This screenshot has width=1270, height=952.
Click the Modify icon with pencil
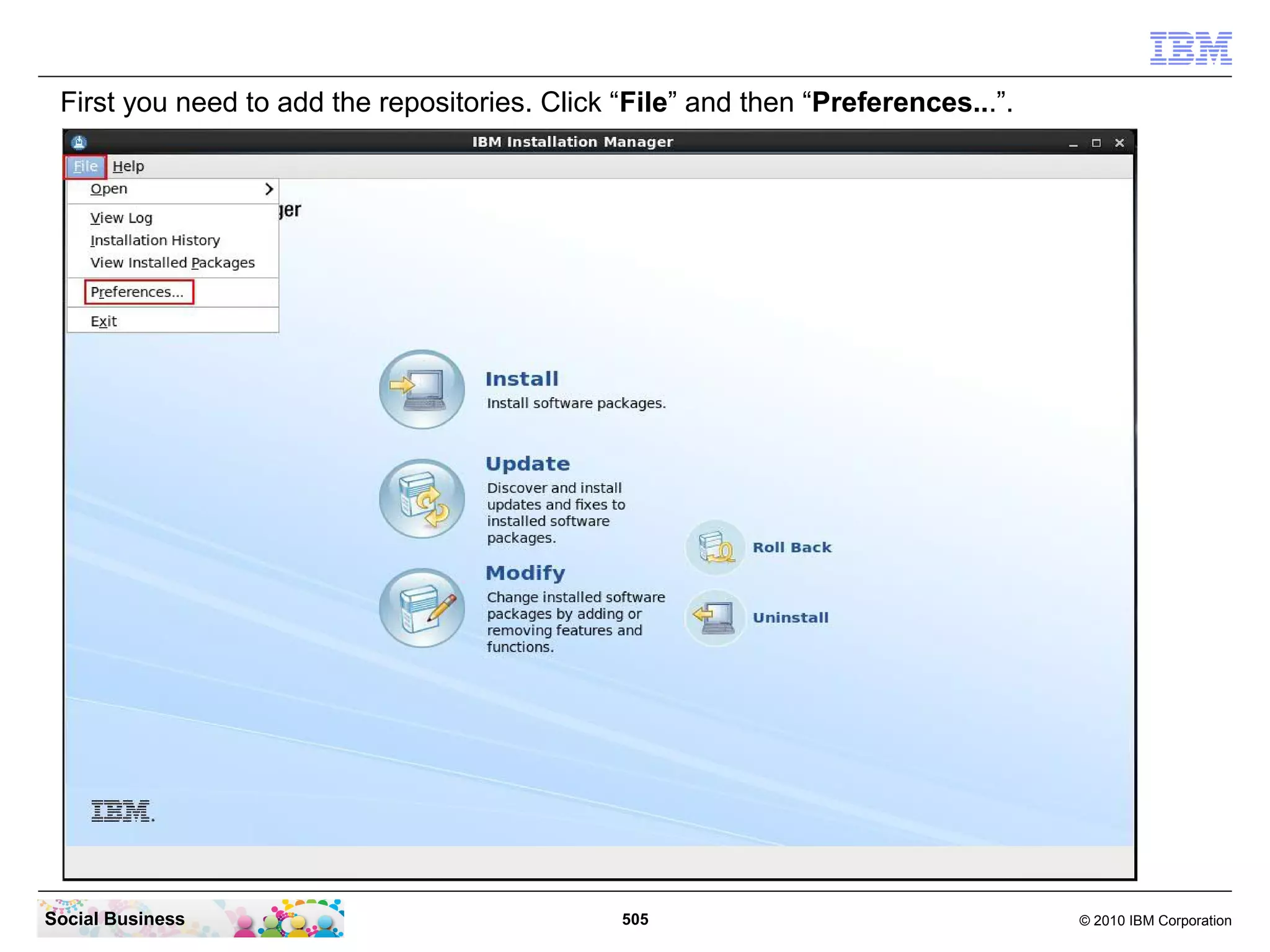point(422,608)
